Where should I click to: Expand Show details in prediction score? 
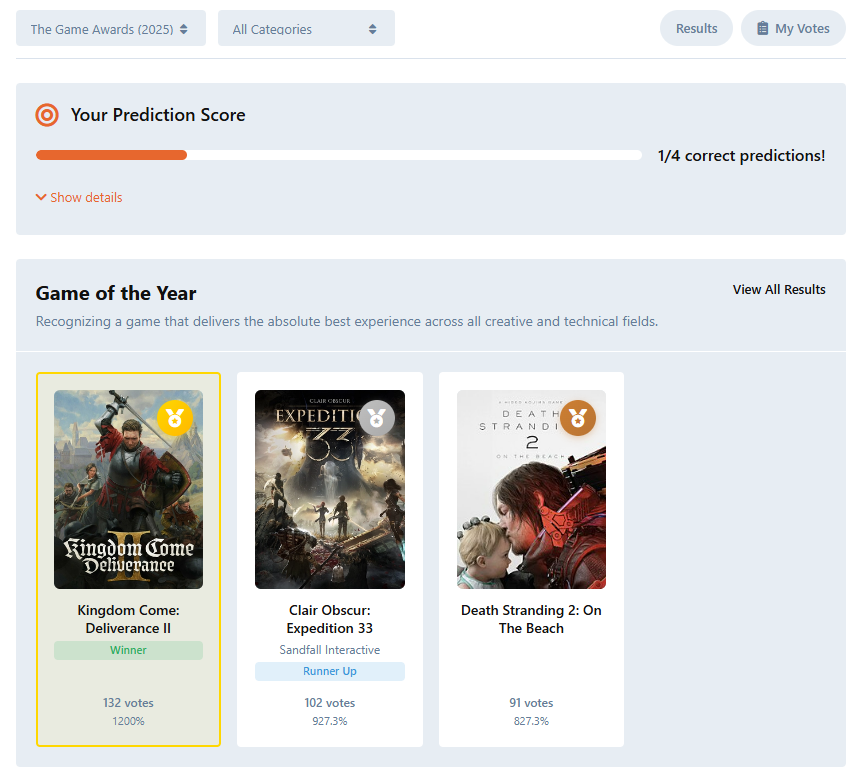pos(79,197)
